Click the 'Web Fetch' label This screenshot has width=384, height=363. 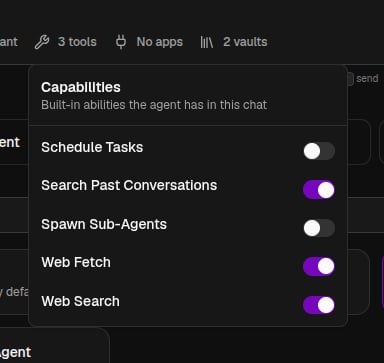(76, 262)
